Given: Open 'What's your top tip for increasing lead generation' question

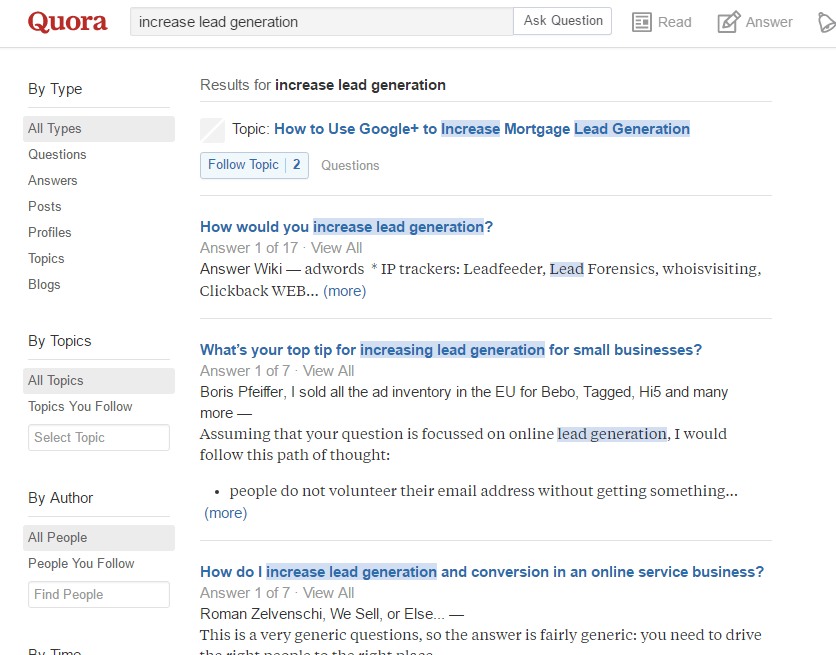Looking at the screenshot, I should (x=451, y=350).
